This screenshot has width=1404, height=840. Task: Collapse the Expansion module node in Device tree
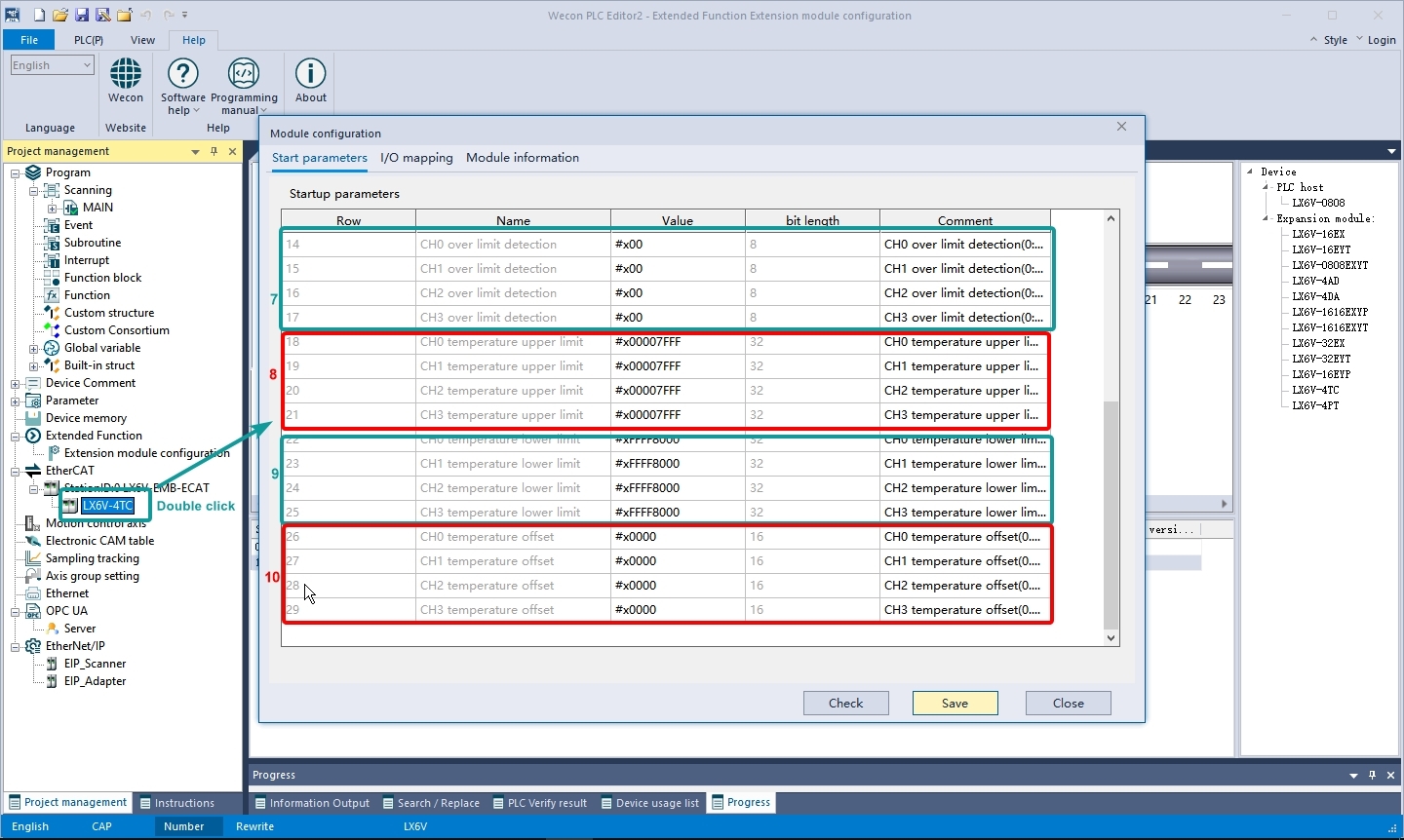1267,218
